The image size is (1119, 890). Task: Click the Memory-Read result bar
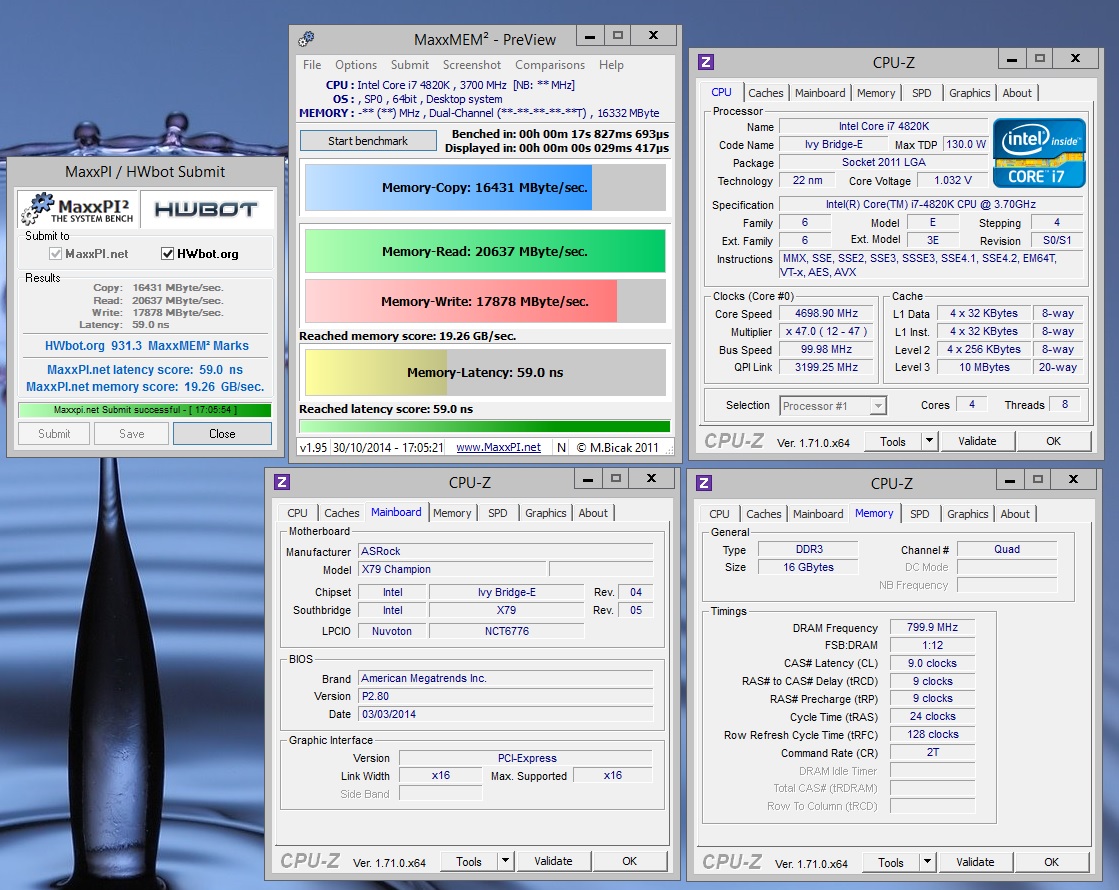(485, 251)
